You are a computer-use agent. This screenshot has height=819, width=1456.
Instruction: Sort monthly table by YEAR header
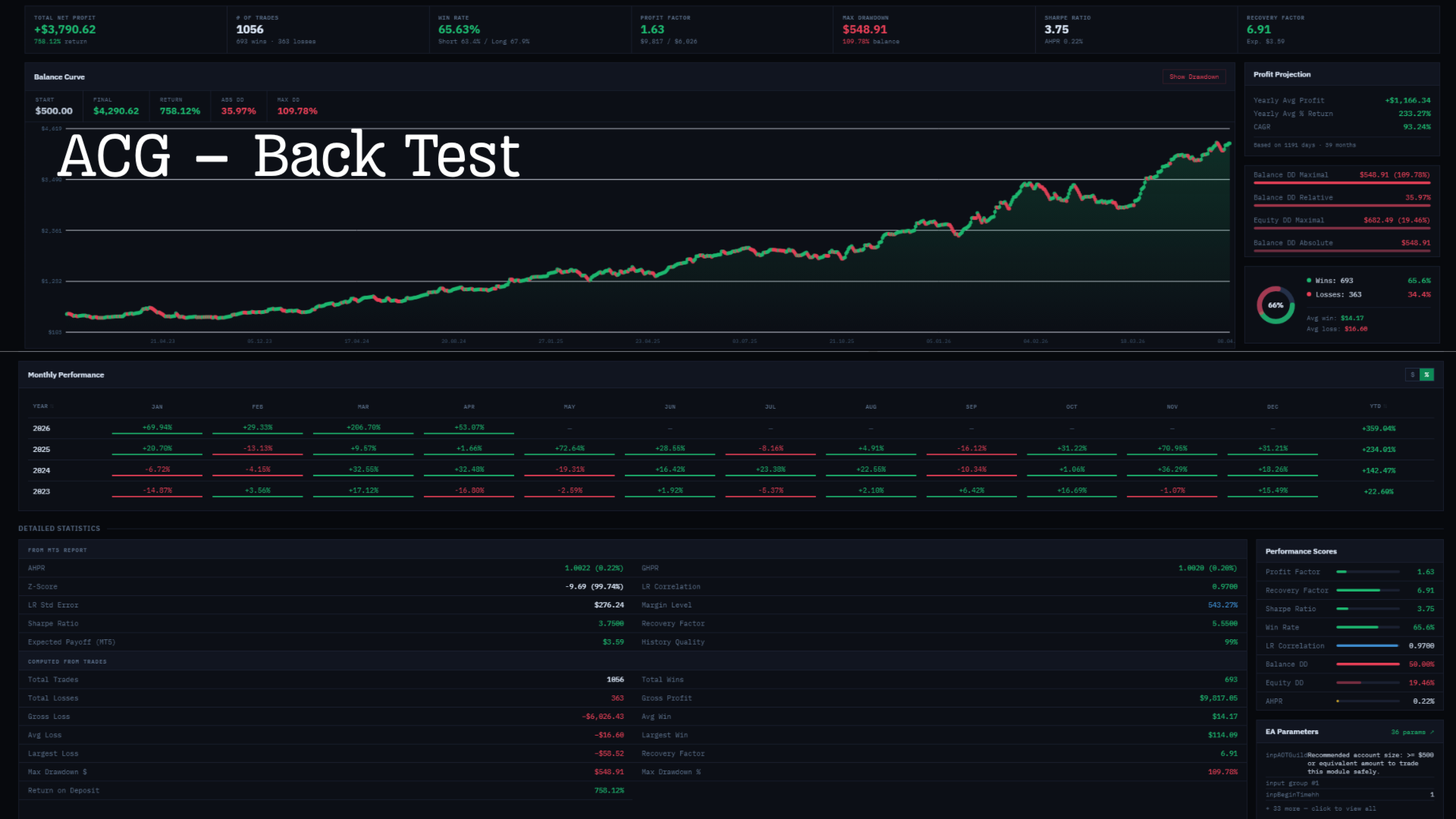point(42,406)
